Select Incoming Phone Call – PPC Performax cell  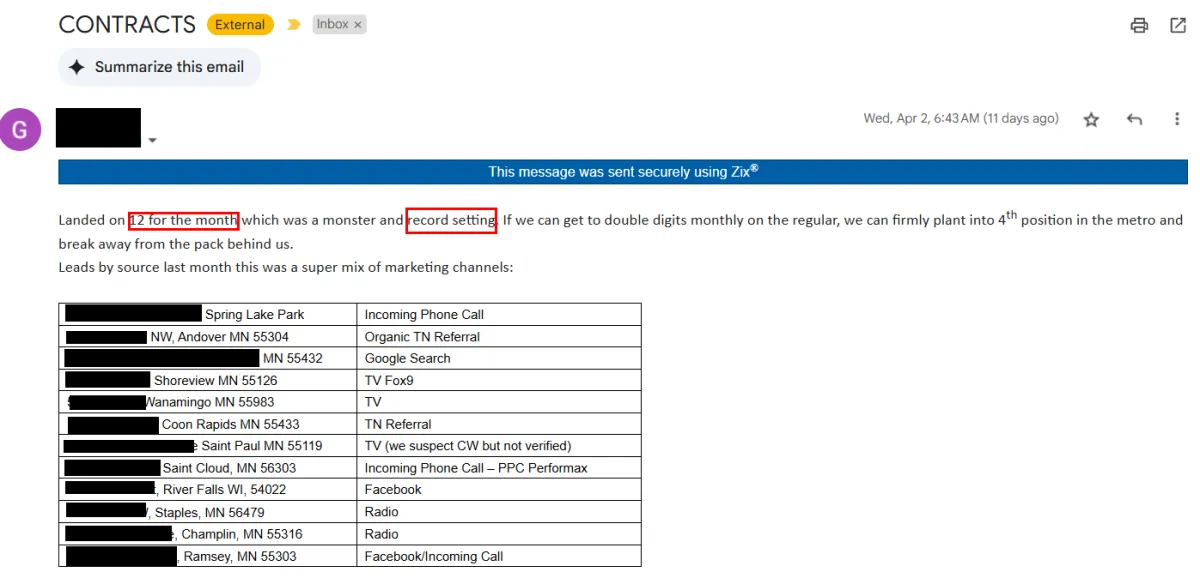pos(499,468)
